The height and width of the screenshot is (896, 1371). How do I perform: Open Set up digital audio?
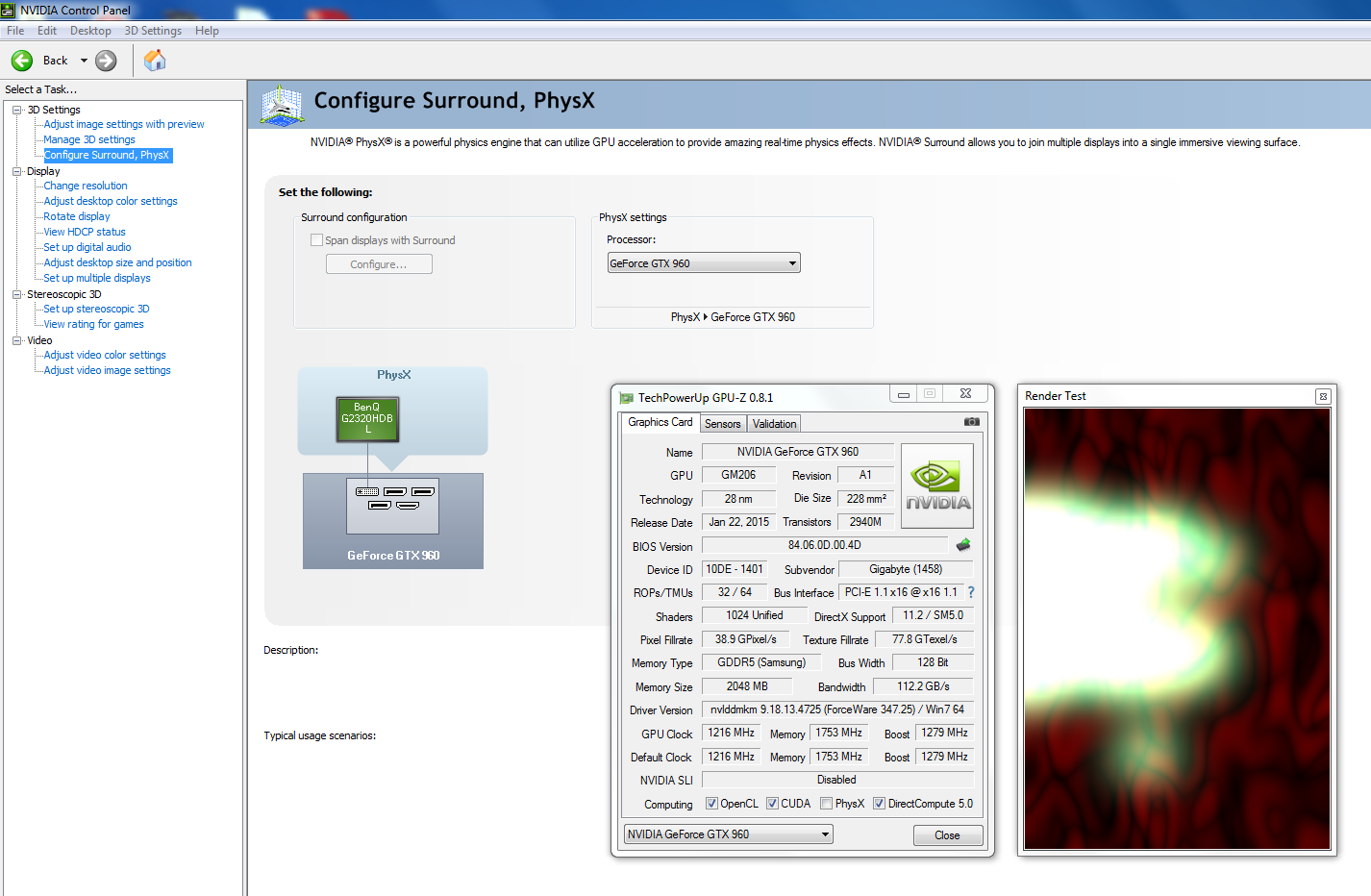87,247
